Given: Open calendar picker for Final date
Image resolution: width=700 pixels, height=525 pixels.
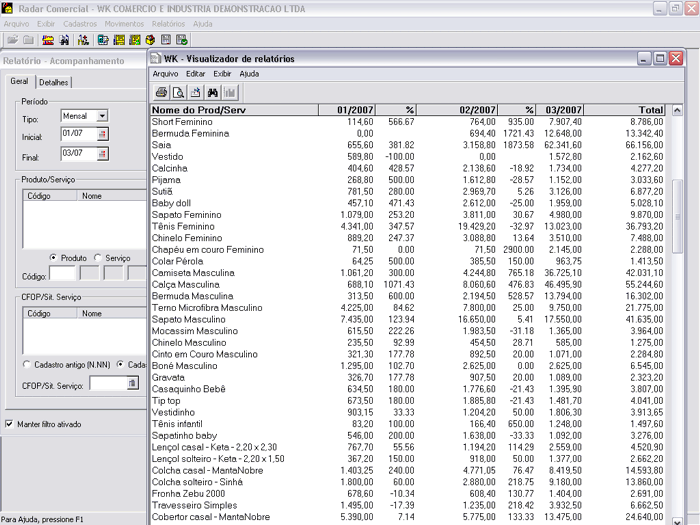Looking at the screenshot, I should tap(102, 154).
